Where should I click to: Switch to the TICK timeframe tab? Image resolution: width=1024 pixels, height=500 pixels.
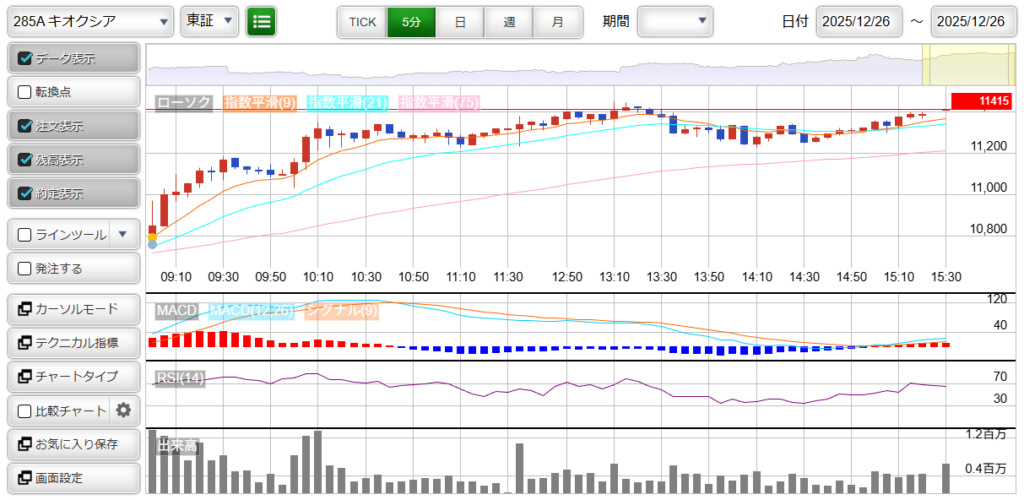pyautogui.click(x=362, y=21)
